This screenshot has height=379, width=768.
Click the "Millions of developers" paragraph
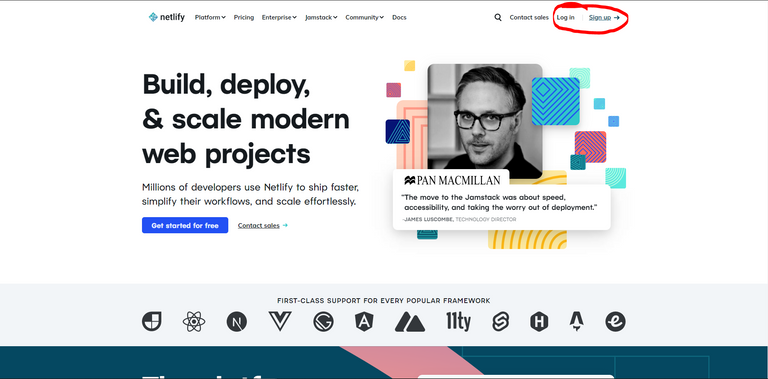[251, 194]
